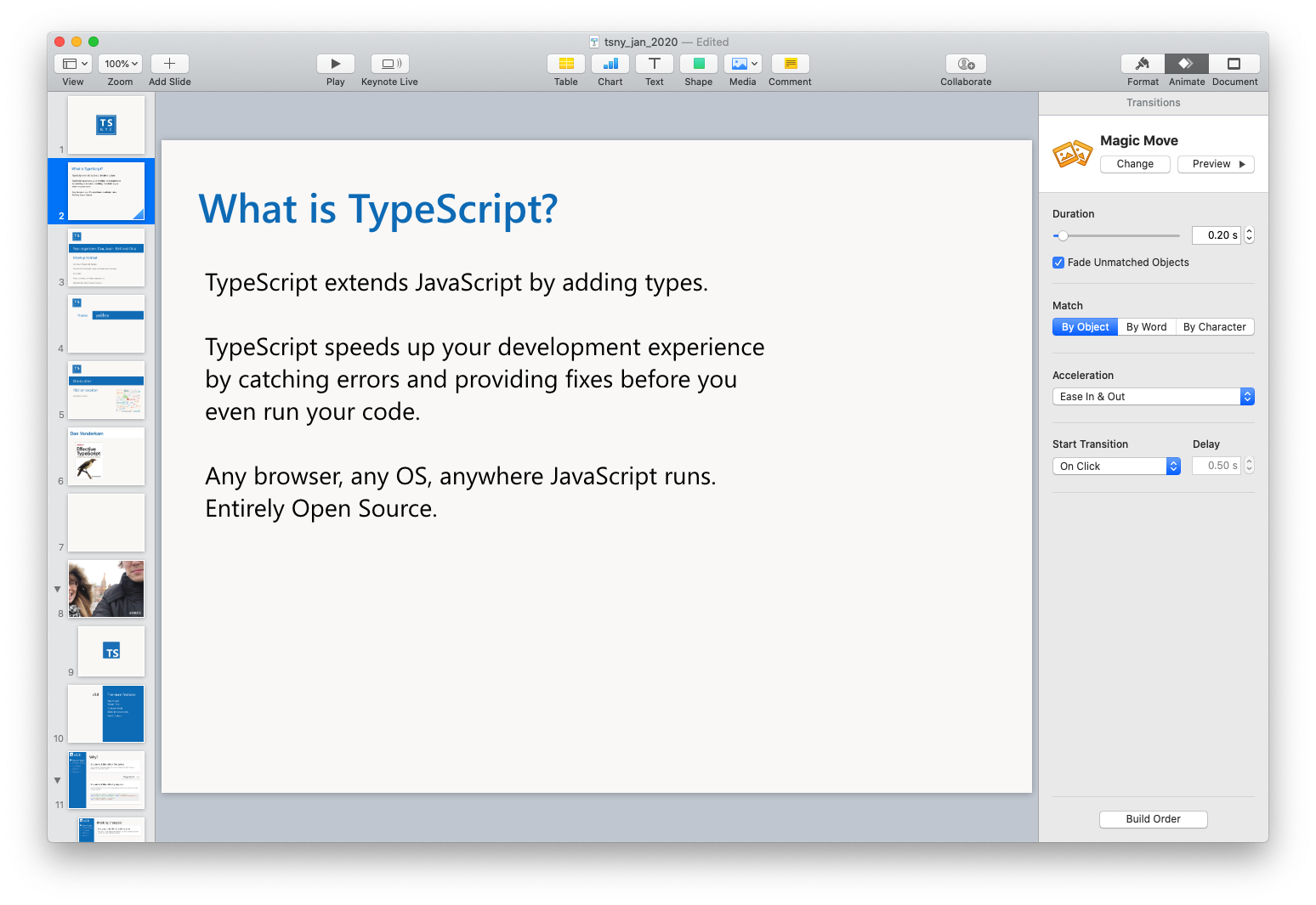Select slide 5 thumbnail
This screenshot has width=1316, height=905.
(106, 390)
